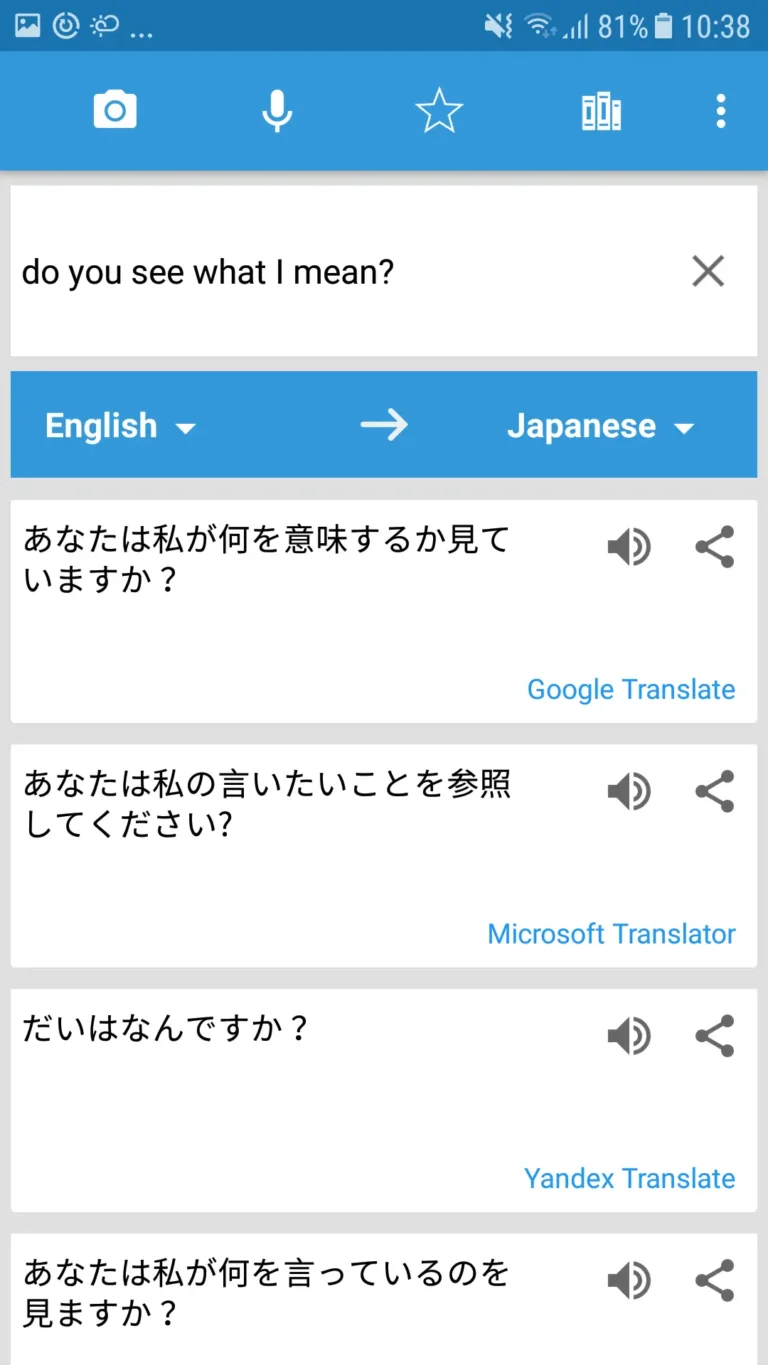
Task: Start voice input with the microphone
Action: [277, 110]
